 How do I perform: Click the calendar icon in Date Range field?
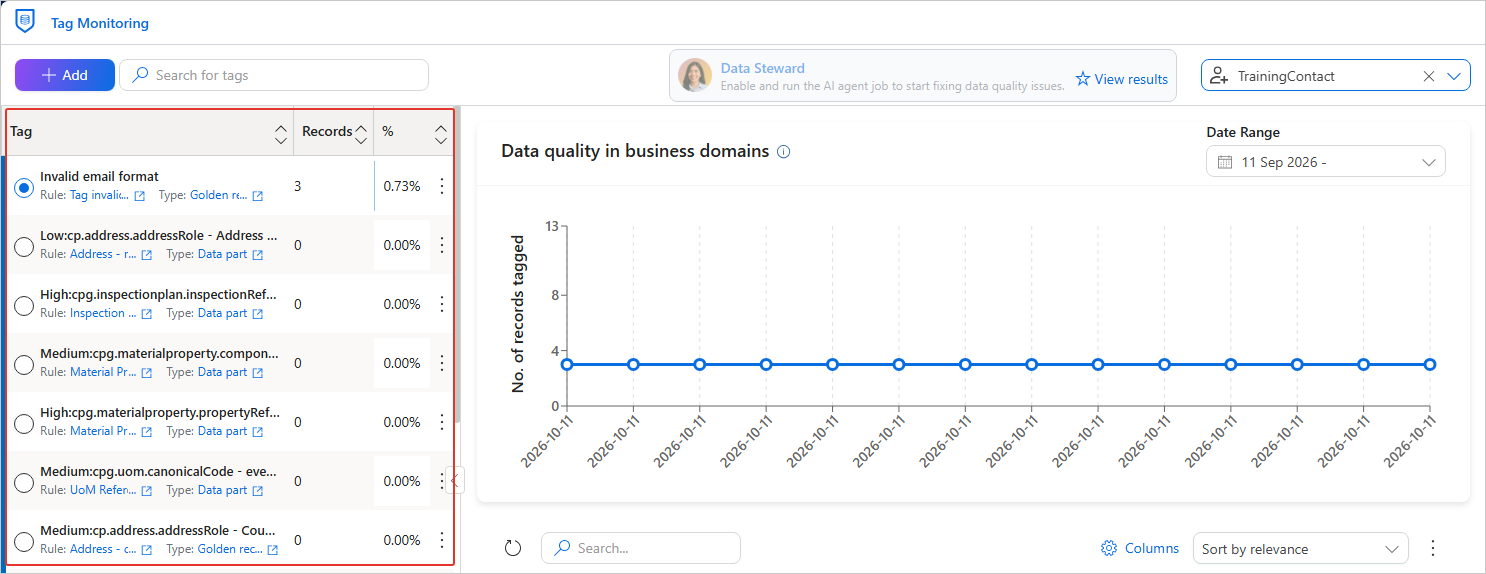(x=1225, y=162)
